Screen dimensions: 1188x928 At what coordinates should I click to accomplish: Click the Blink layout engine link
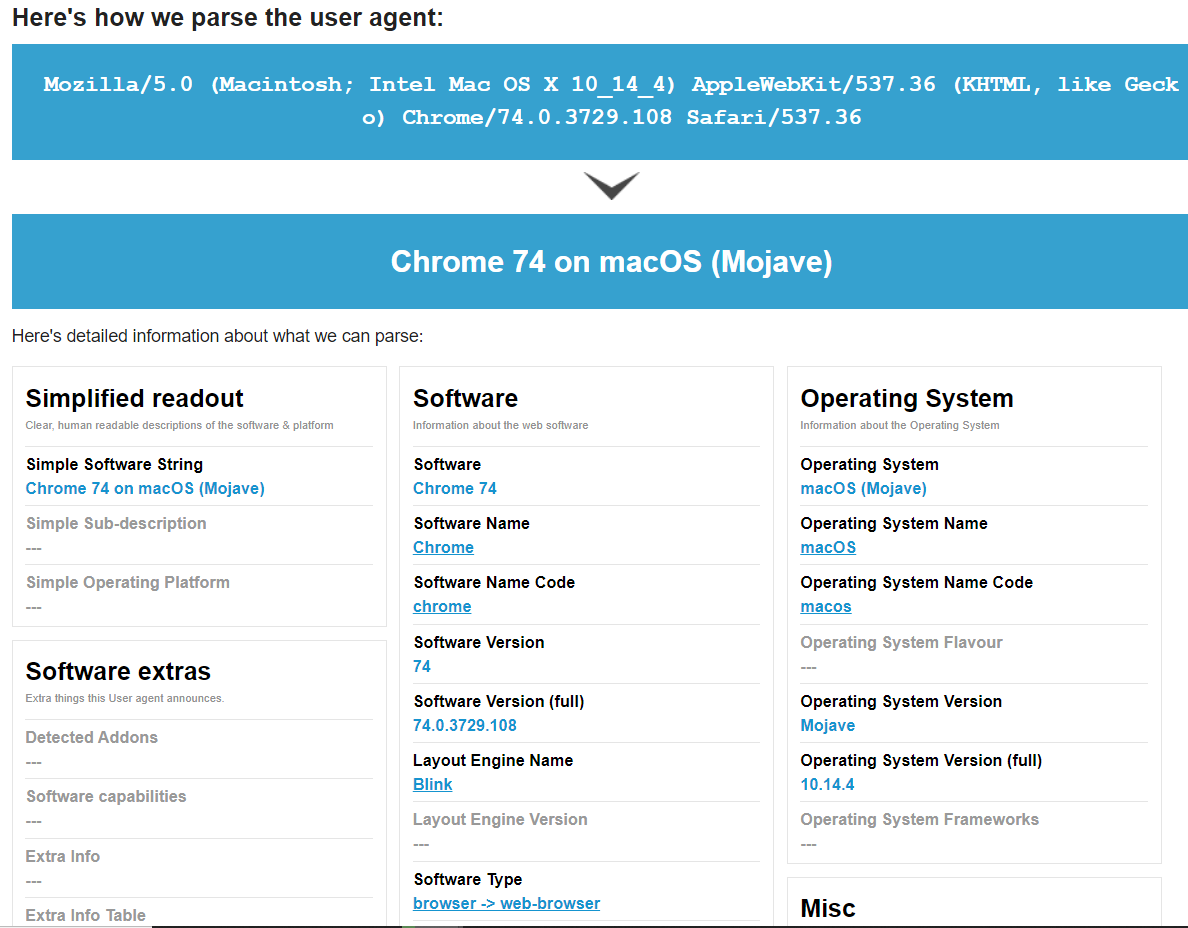[x=432, y=784]
